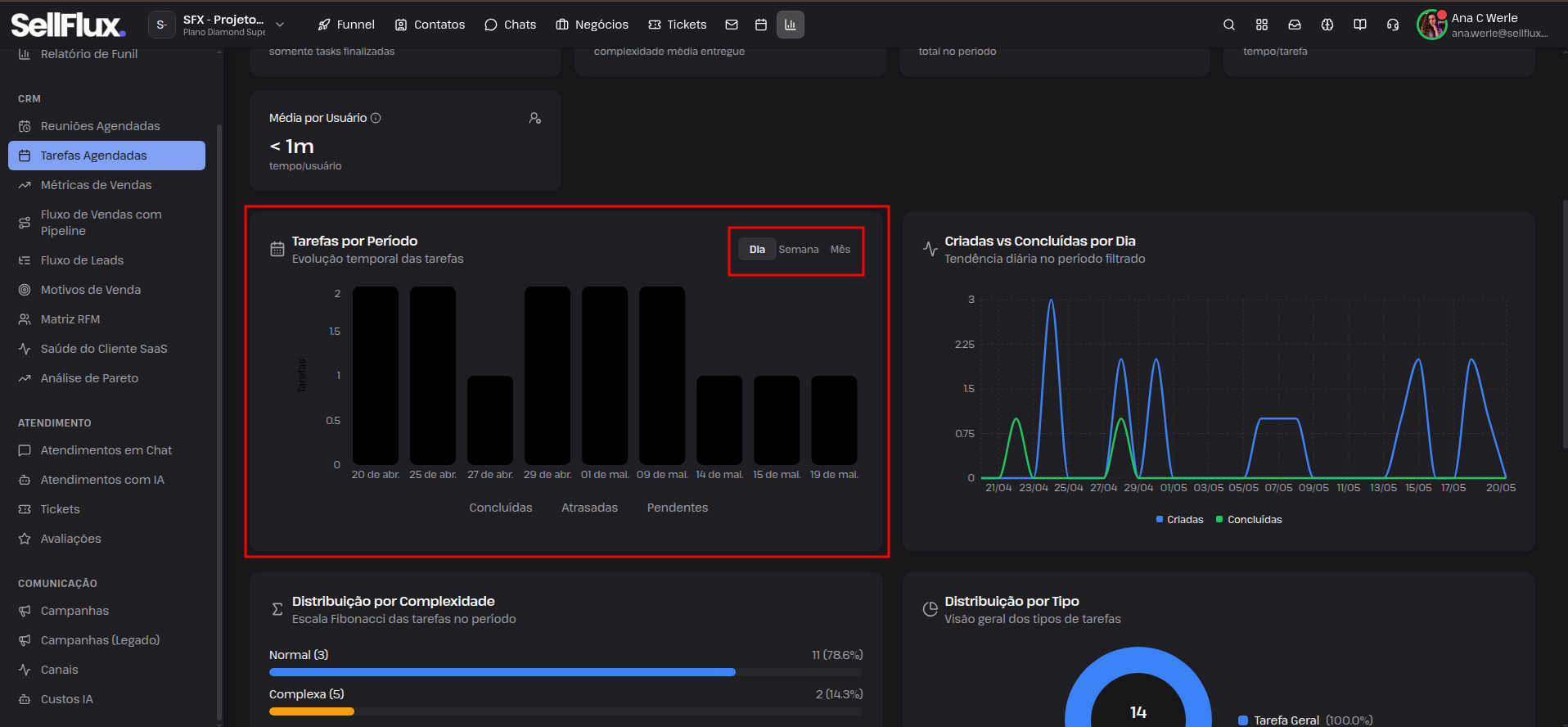Open the apps grid icon
This screenshot has height=727, width=1568.
point(1261,25)
